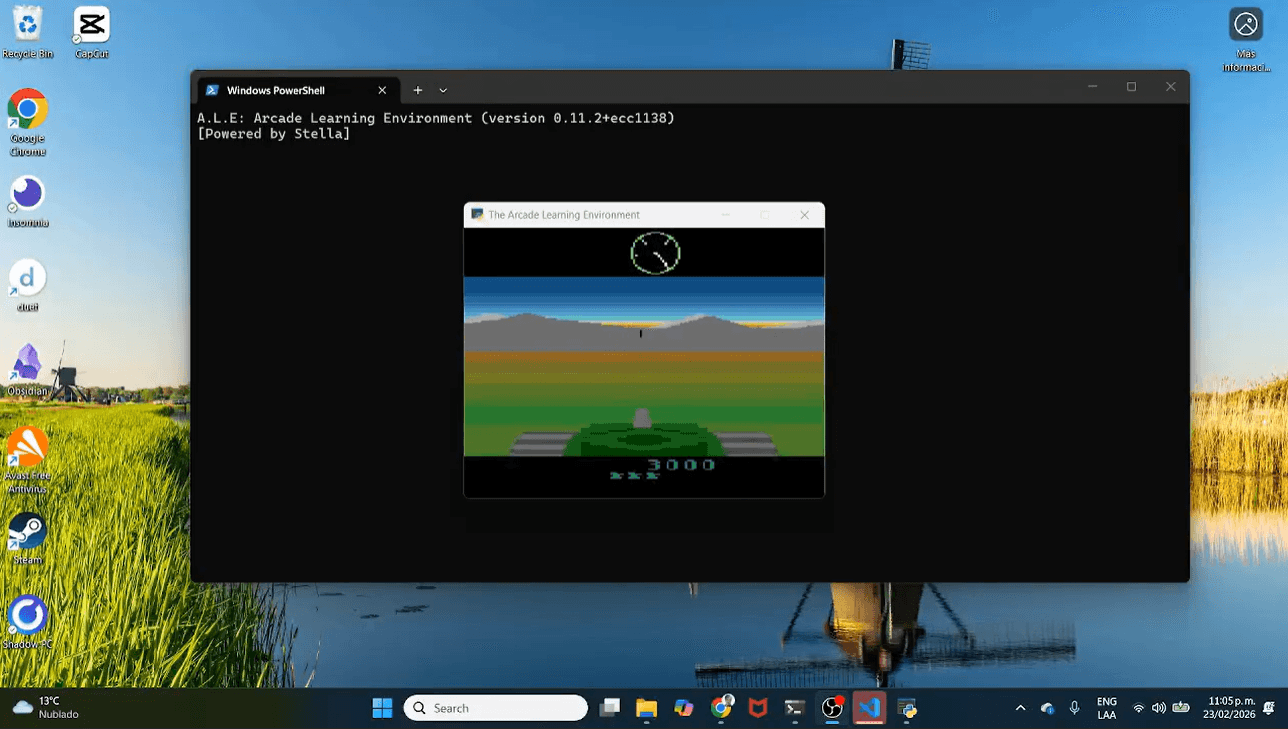
Task: Launch Avast Free Antivirus from desktop
Action: point(28,460)
